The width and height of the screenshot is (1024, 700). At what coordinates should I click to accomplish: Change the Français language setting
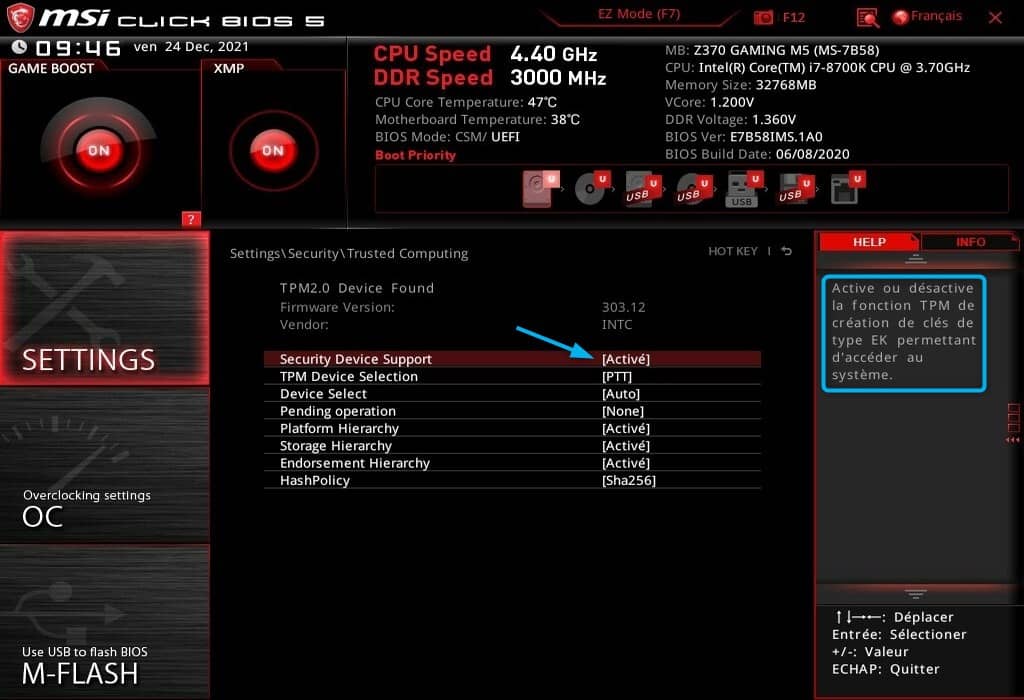[927, 16]
